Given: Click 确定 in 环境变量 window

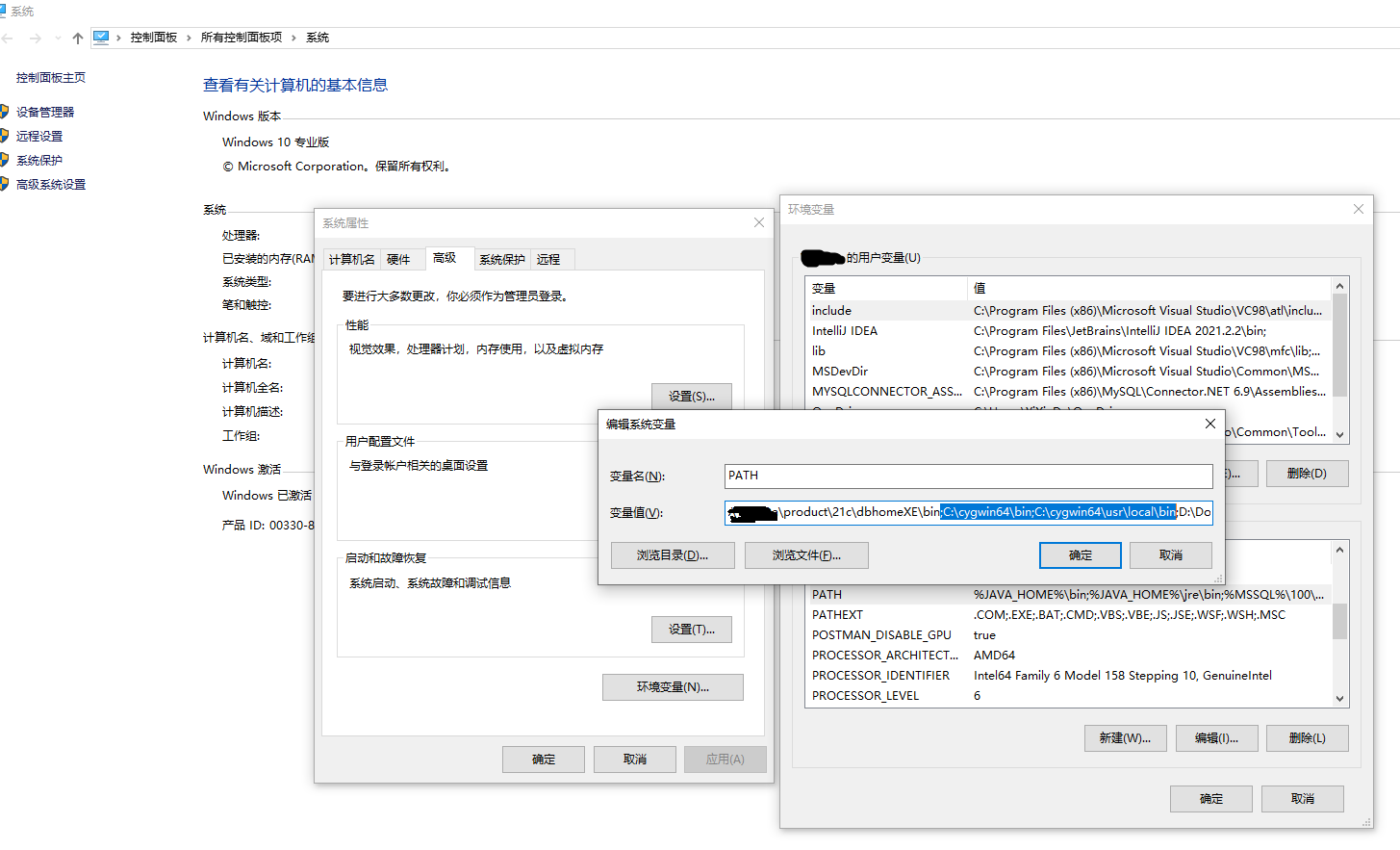Looking at the screenshot, I should (1211, 799).
